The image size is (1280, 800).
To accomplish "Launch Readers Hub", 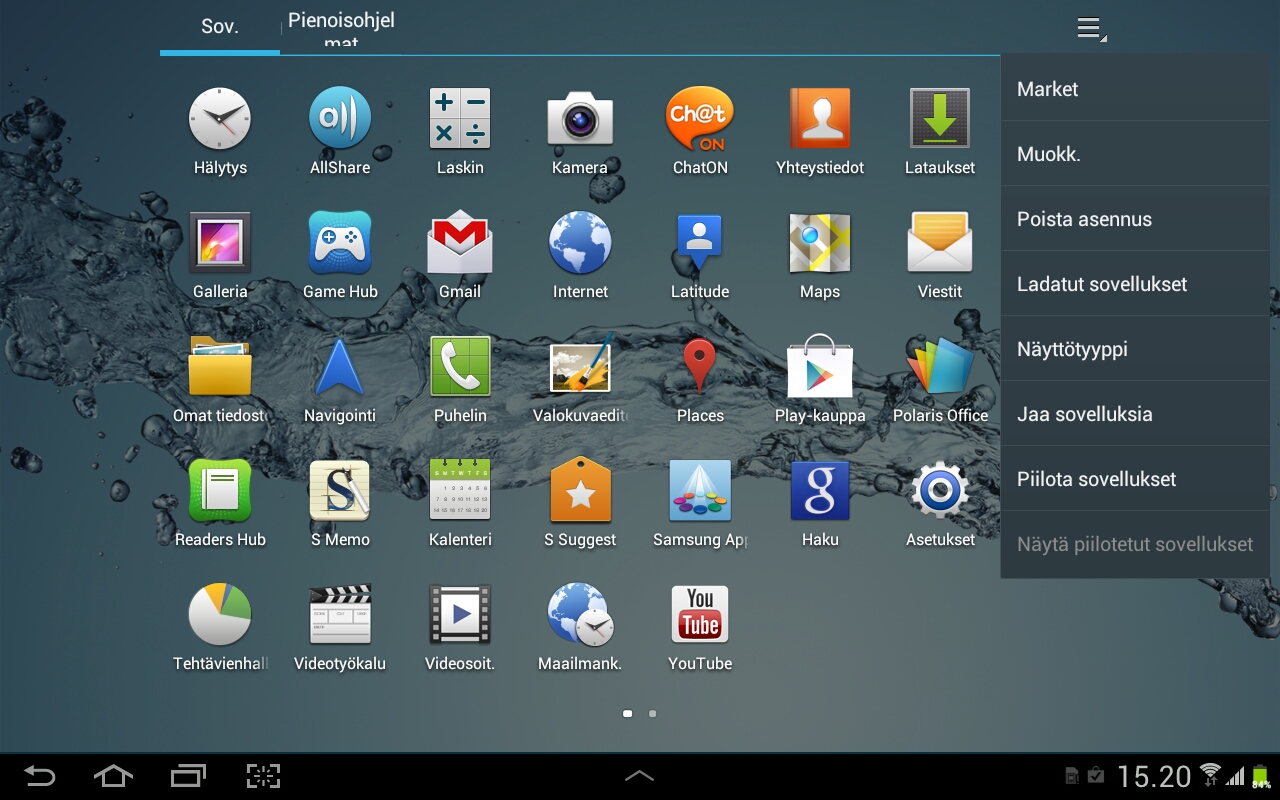I will point(220,504).
